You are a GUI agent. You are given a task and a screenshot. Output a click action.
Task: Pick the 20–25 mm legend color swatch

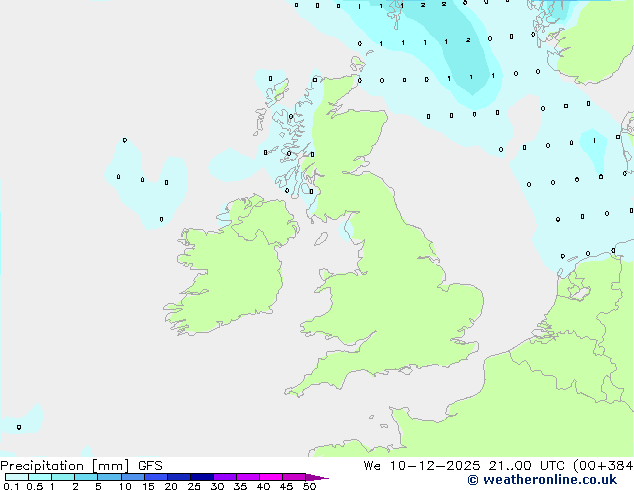pos(179,477)
